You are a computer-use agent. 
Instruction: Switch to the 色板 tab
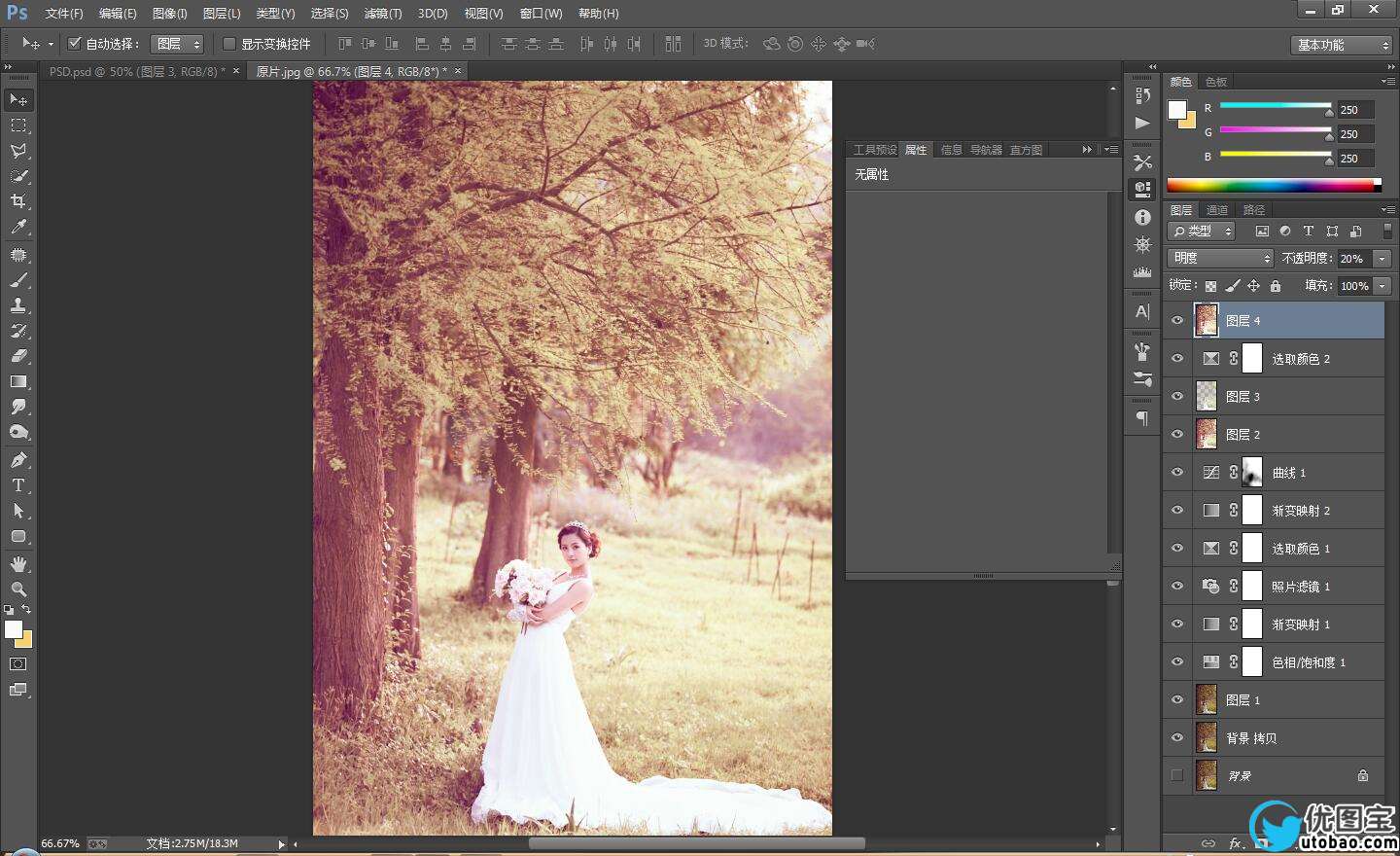tap(1215, 82)
